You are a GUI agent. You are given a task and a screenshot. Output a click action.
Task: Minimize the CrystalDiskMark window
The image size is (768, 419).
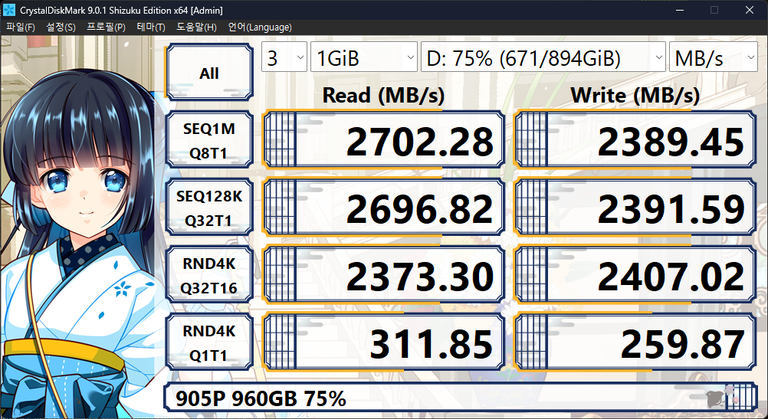tap(679, 10)
